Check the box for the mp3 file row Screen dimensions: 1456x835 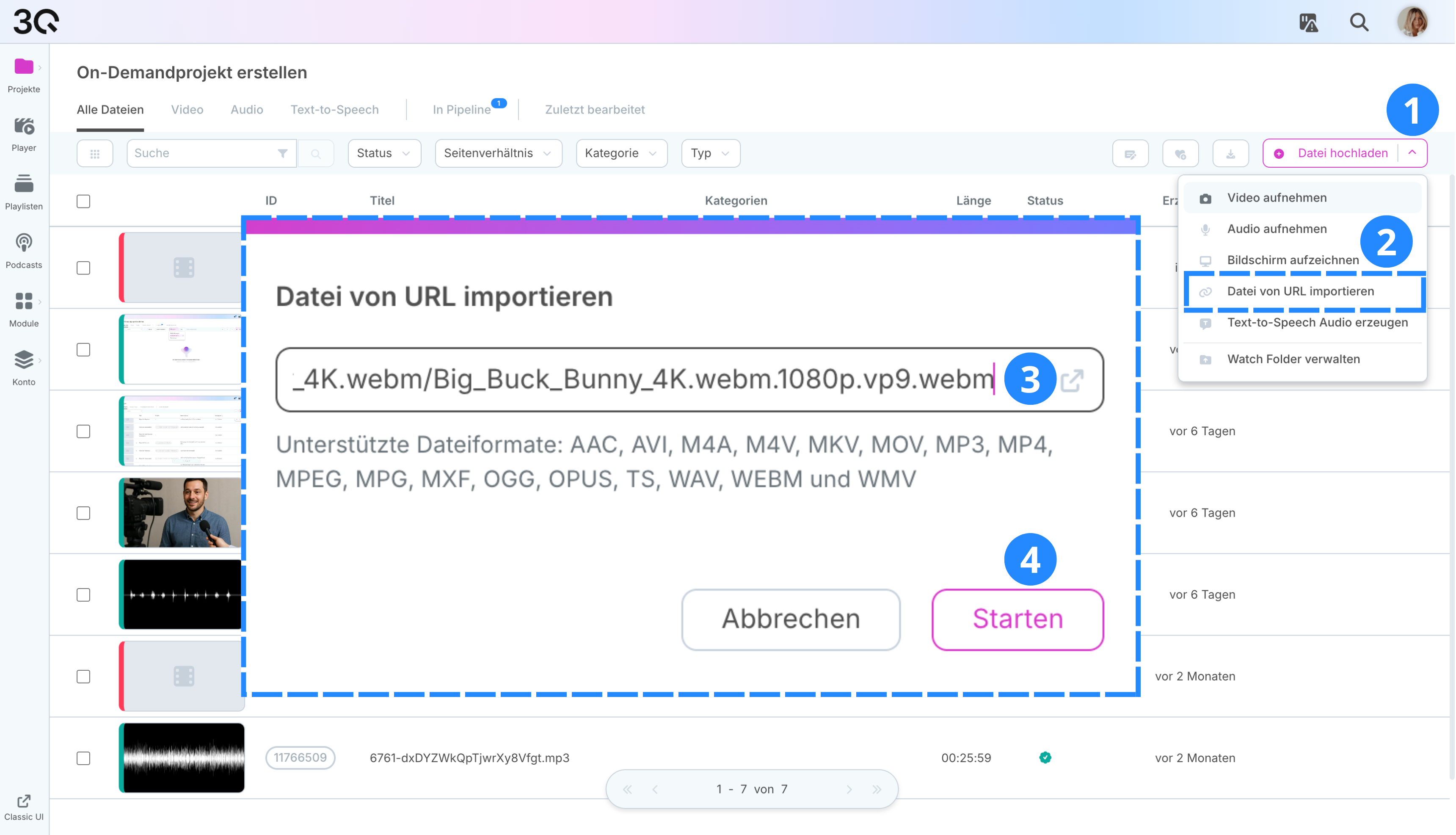click(x=84, y=758)
